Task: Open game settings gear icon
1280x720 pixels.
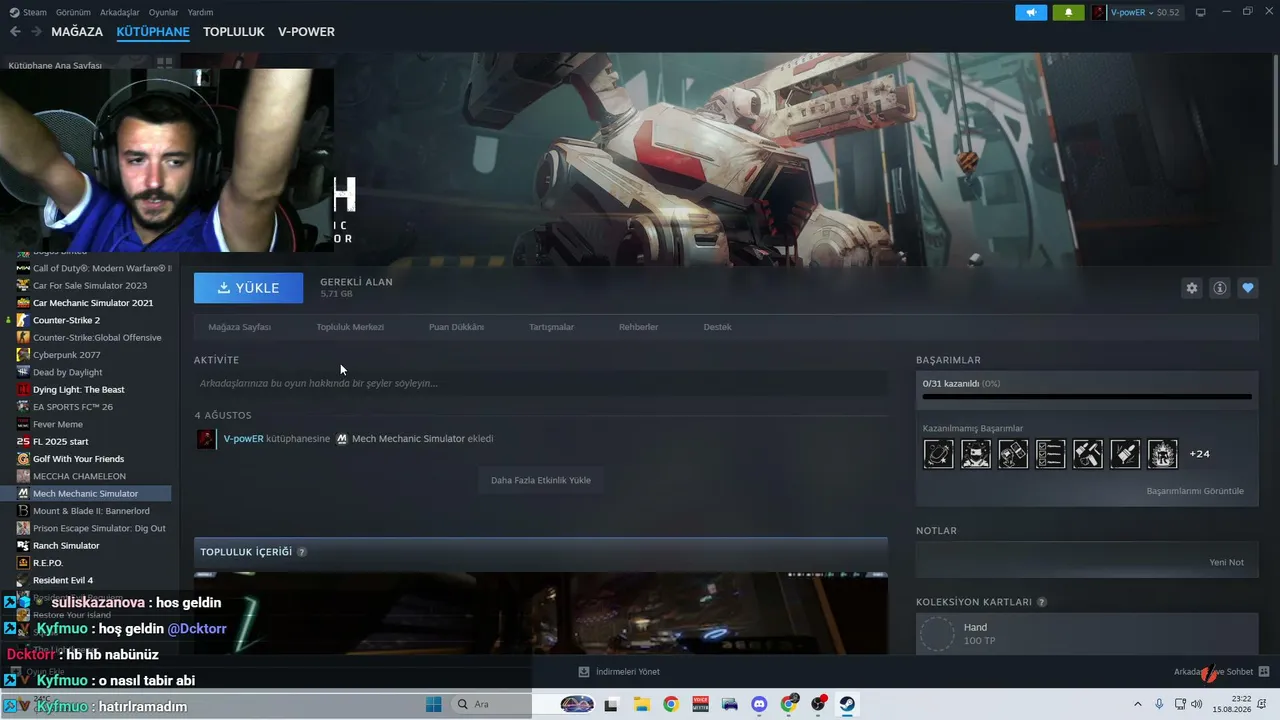Action: click(1191, 288)
